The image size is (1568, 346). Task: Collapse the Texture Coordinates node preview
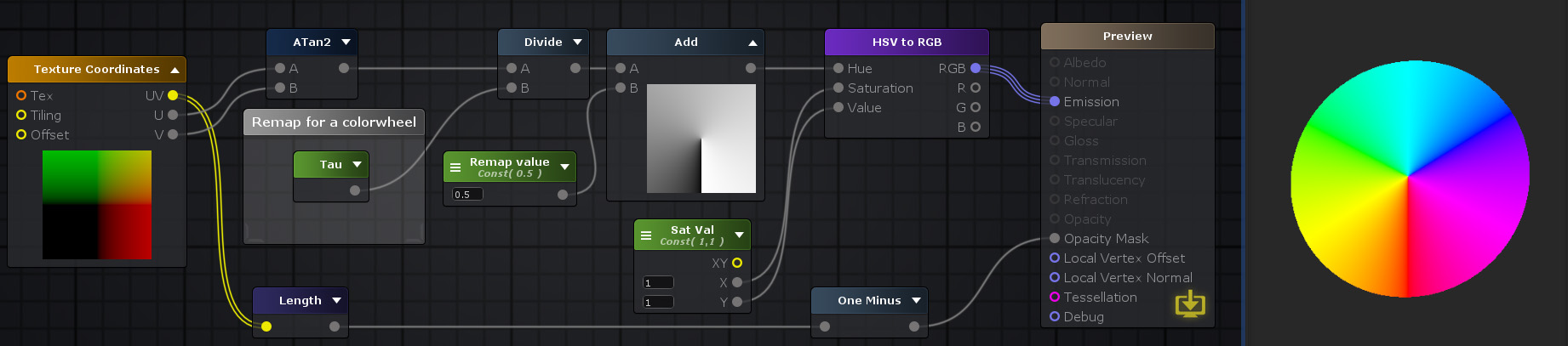click(x=175, y=70)
